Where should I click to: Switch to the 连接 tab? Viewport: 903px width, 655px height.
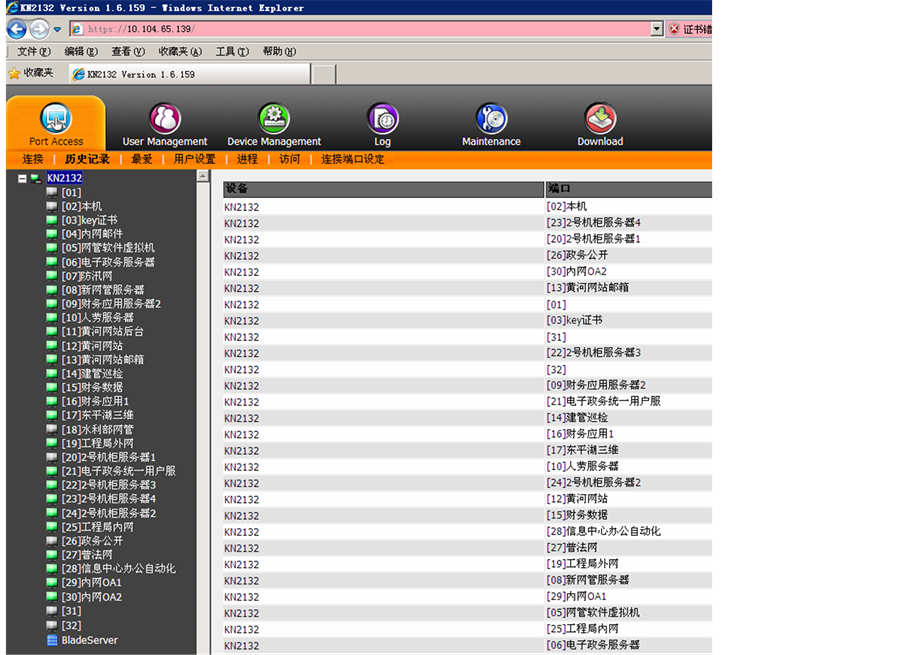click(33, 159)
